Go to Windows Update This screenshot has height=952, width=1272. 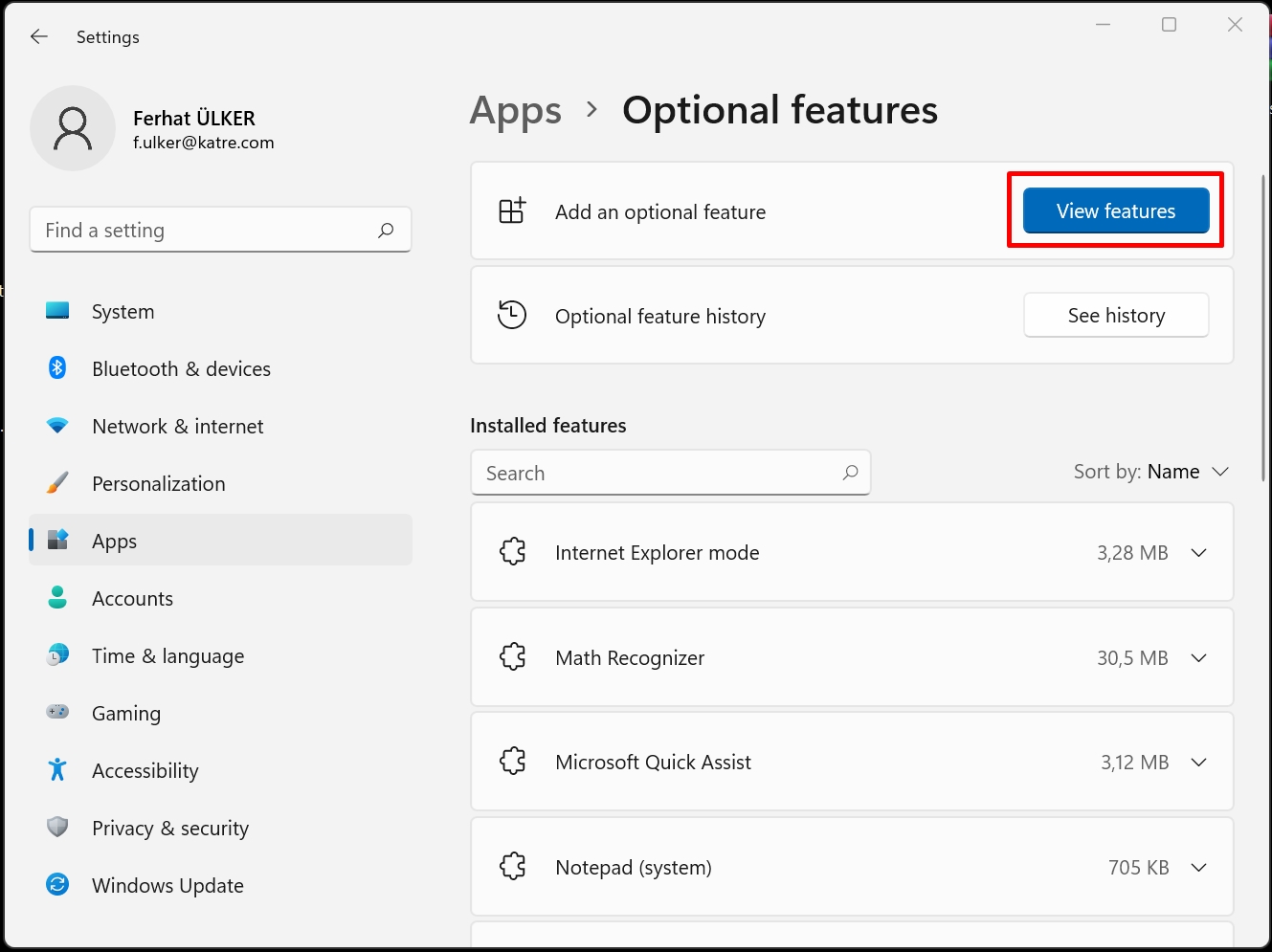221,885
